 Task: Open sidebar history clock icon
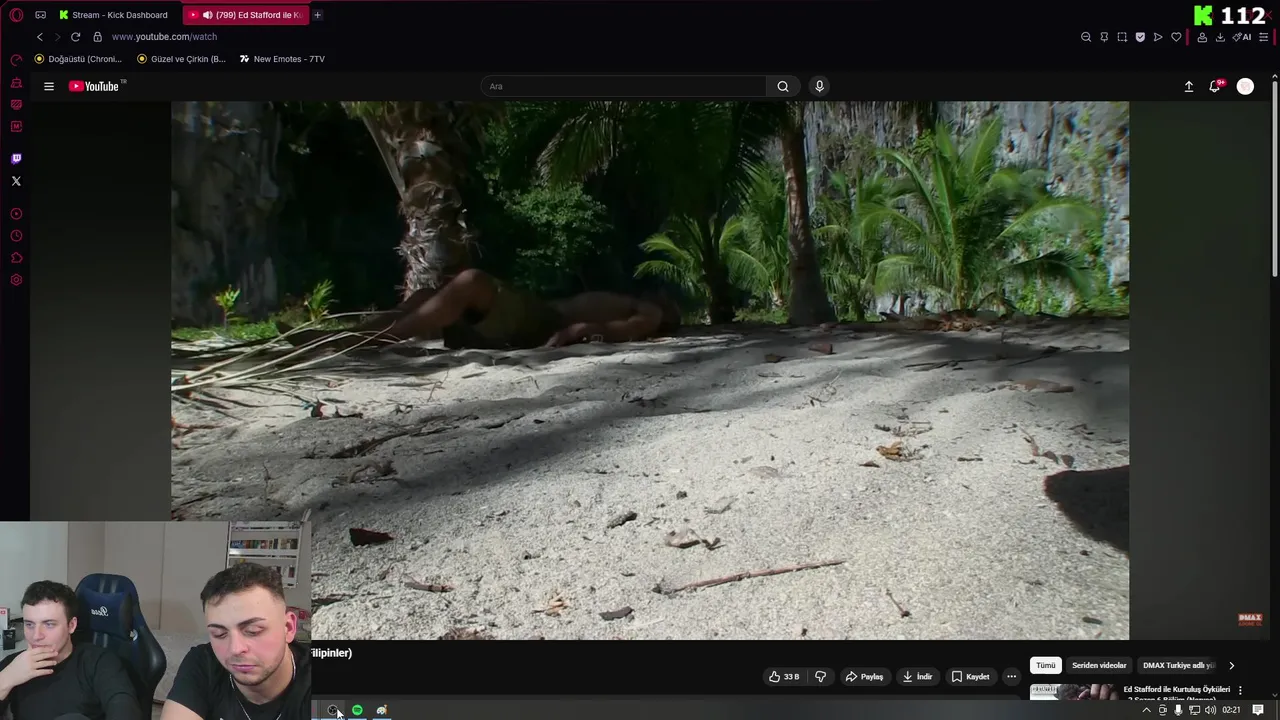tap(16, 236)
